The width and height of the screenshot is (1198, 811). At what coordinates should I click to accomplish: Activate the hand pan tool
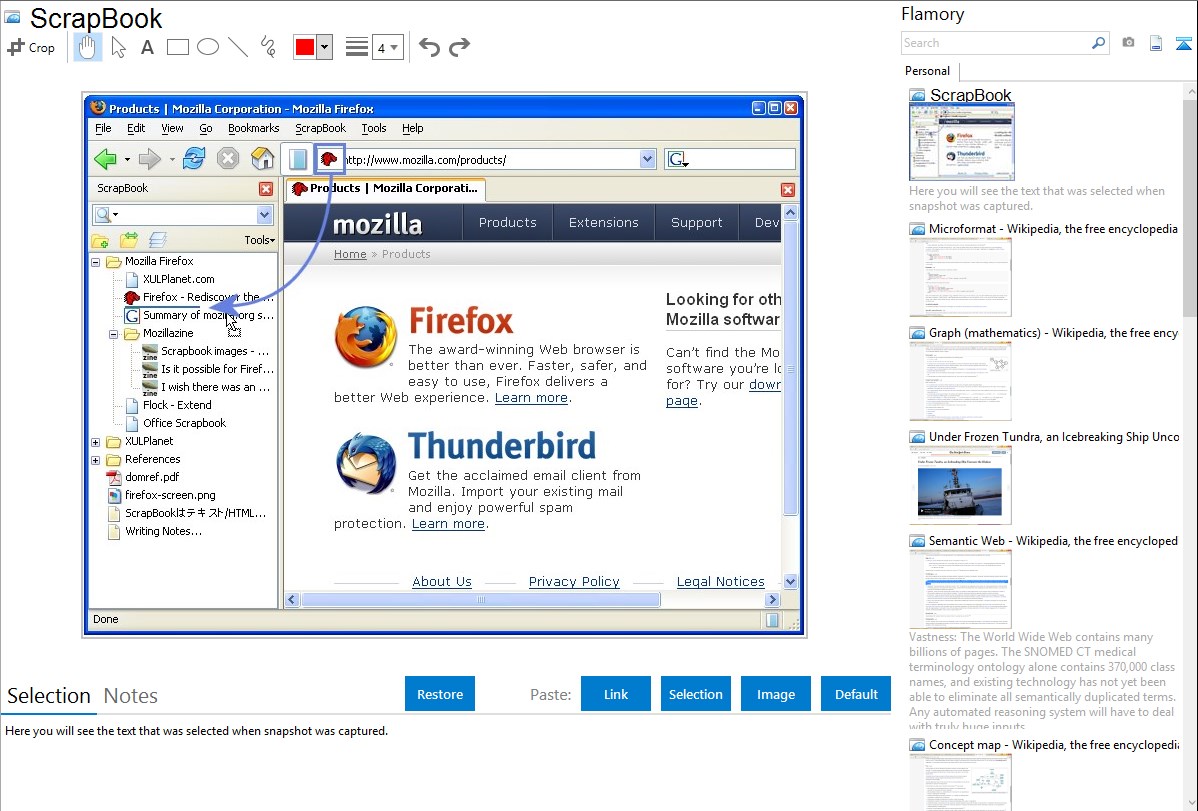[88, 47]
